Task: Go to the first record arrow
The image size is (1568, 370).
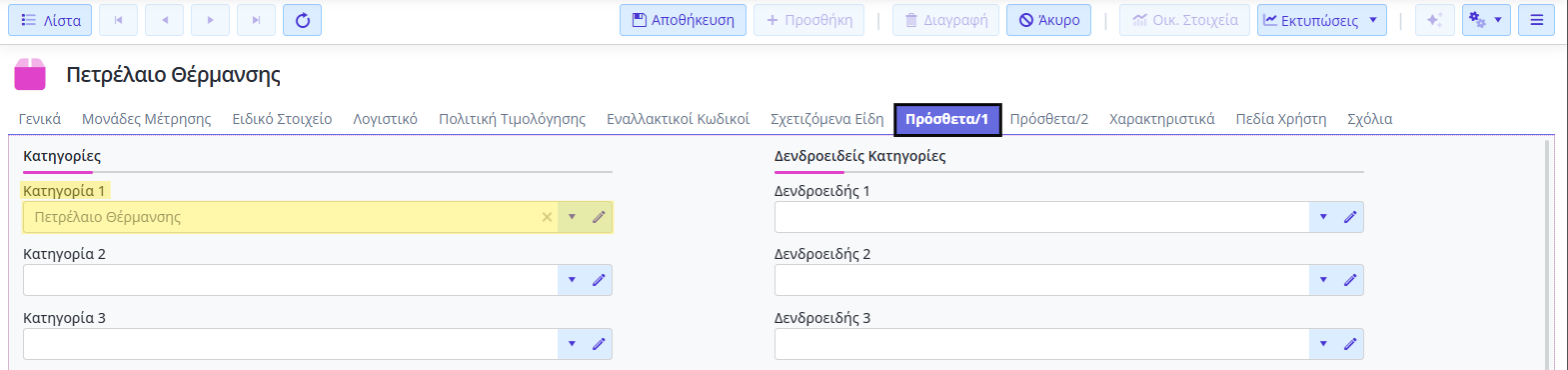Action: (x=119, y=20)
